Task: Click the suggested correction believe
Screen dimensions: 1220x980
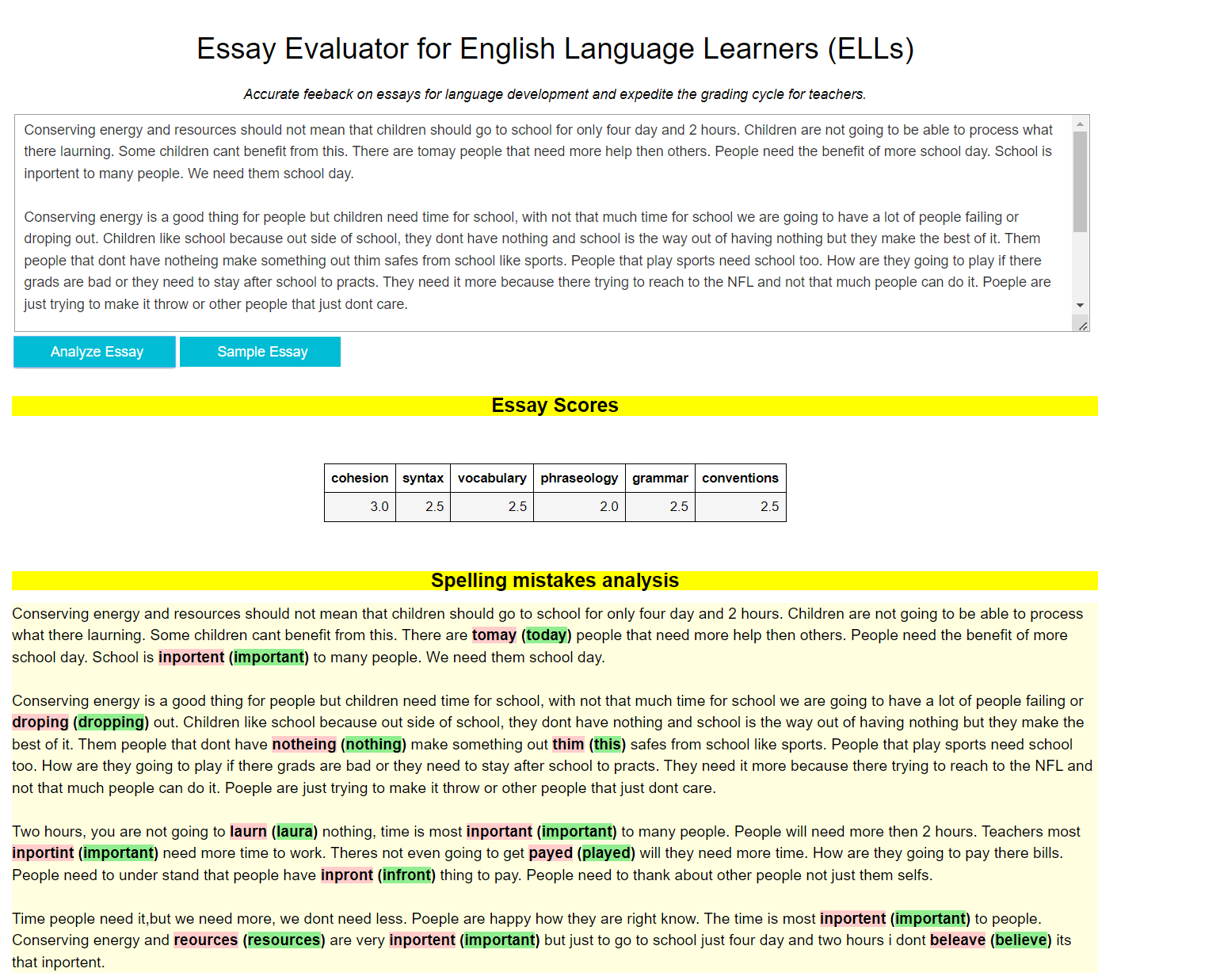Action: (x=1021, y=940)
